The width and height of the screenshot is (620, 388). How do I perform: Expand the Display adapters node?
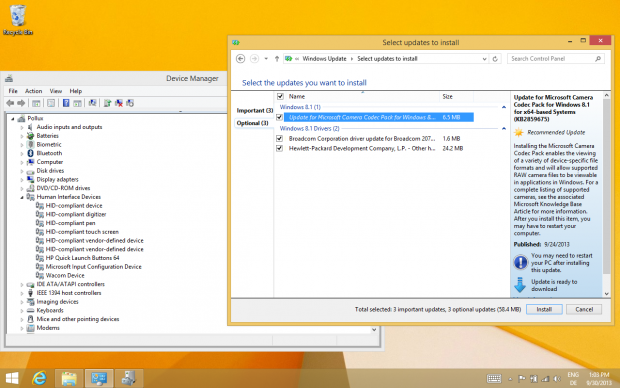point(22,180)
